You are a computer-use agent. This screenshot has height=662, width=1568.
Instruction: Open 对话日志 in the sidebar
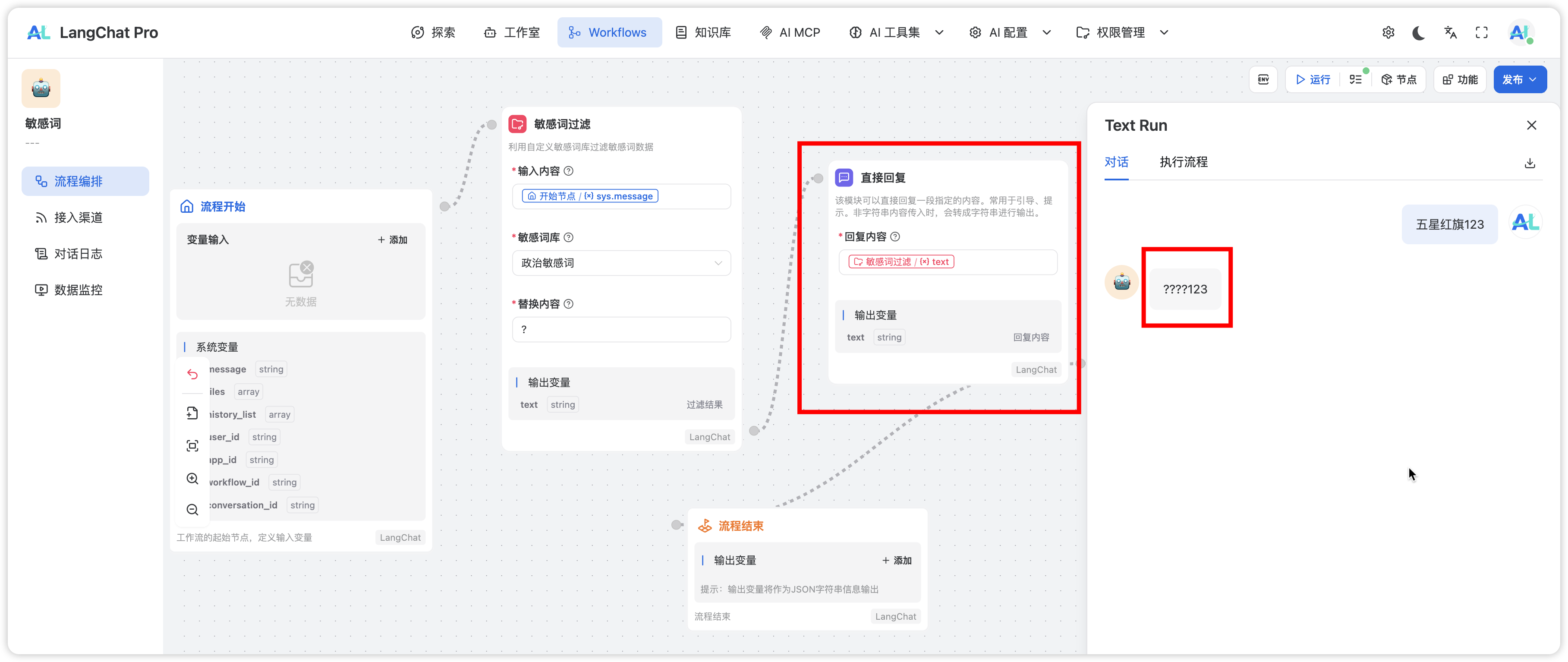(78, 254)
